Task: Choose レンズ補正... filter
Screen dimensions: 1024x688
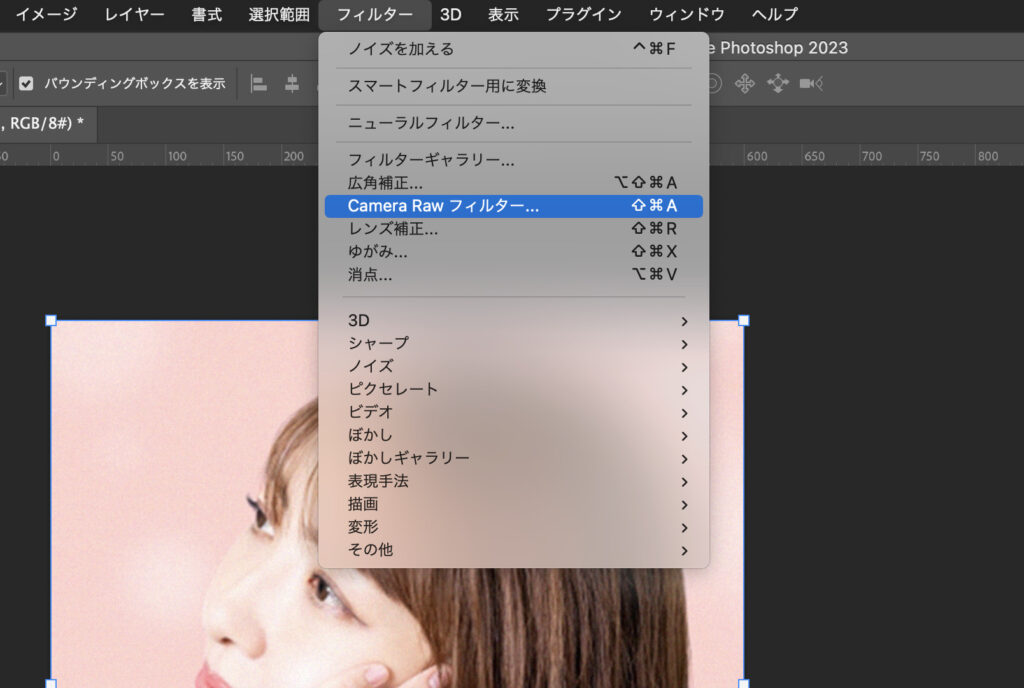Action: 513,228
